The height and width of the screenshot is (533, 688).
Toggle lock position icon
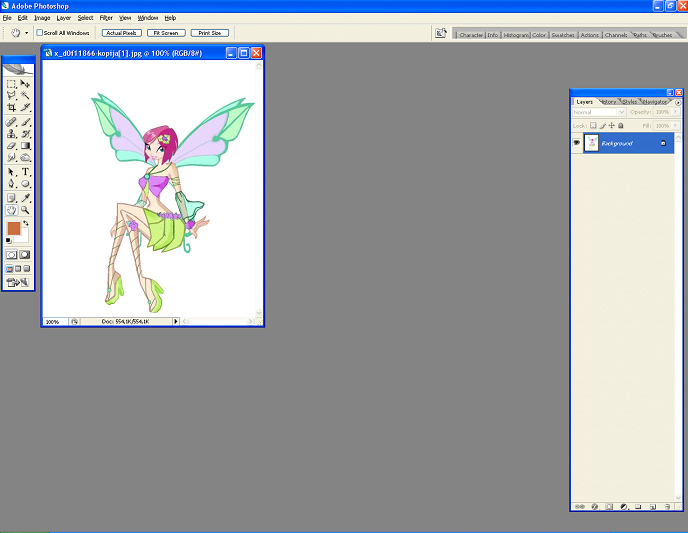[612, 125]
